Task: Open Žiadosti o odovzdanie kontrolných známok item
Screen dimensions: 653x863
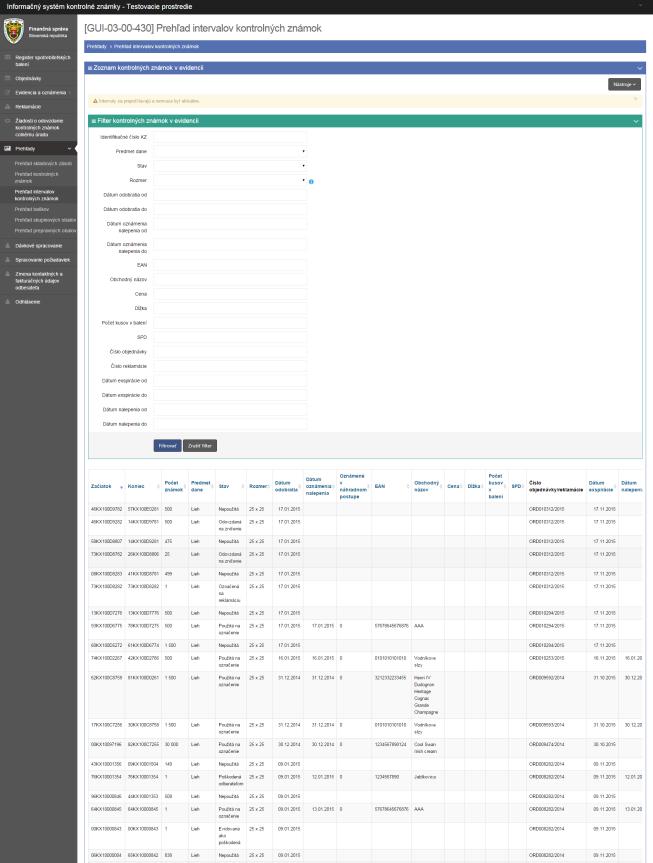Action: pyautogui.click(x=39, y=128)
